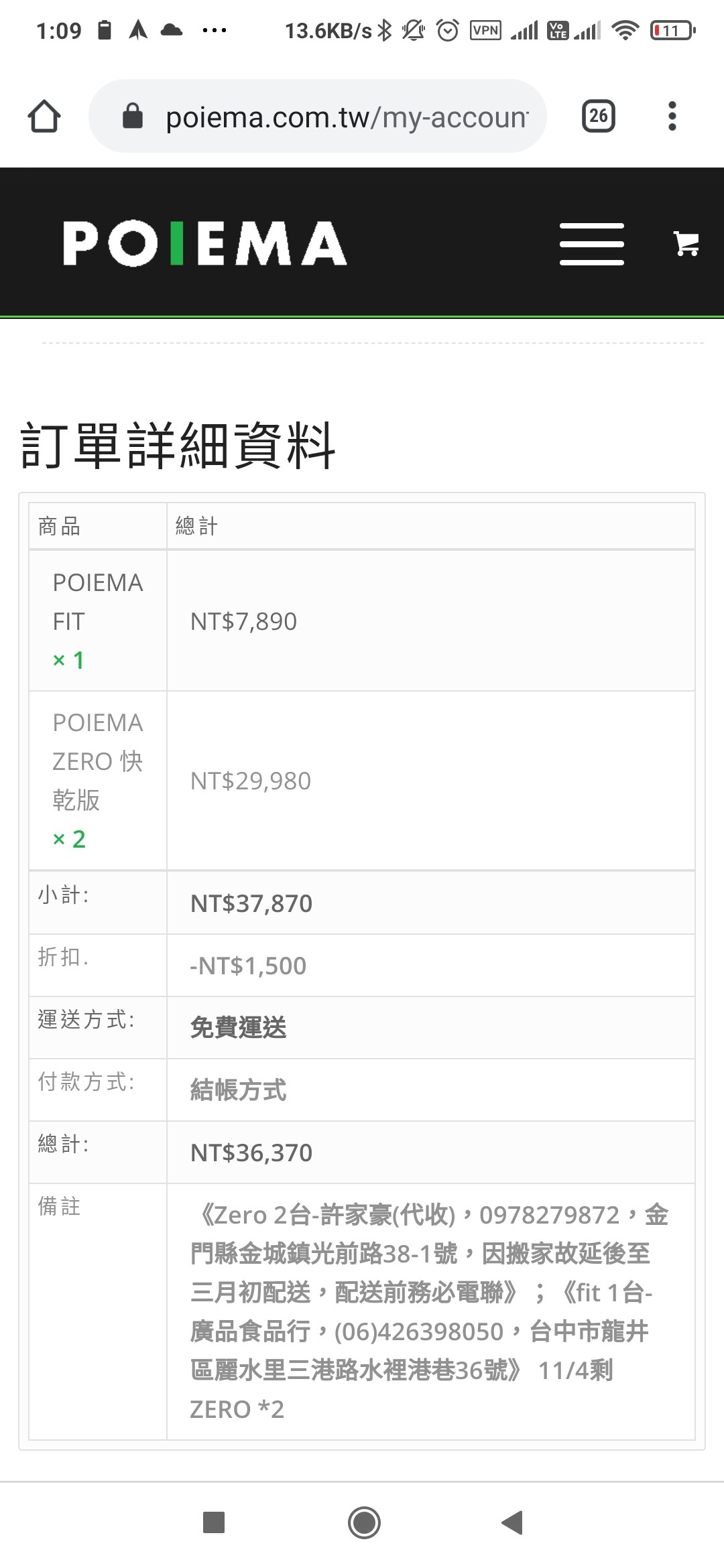724x1568 pixels.
Task: Open the POIEMA FIT product link
Action: point(98,602)
